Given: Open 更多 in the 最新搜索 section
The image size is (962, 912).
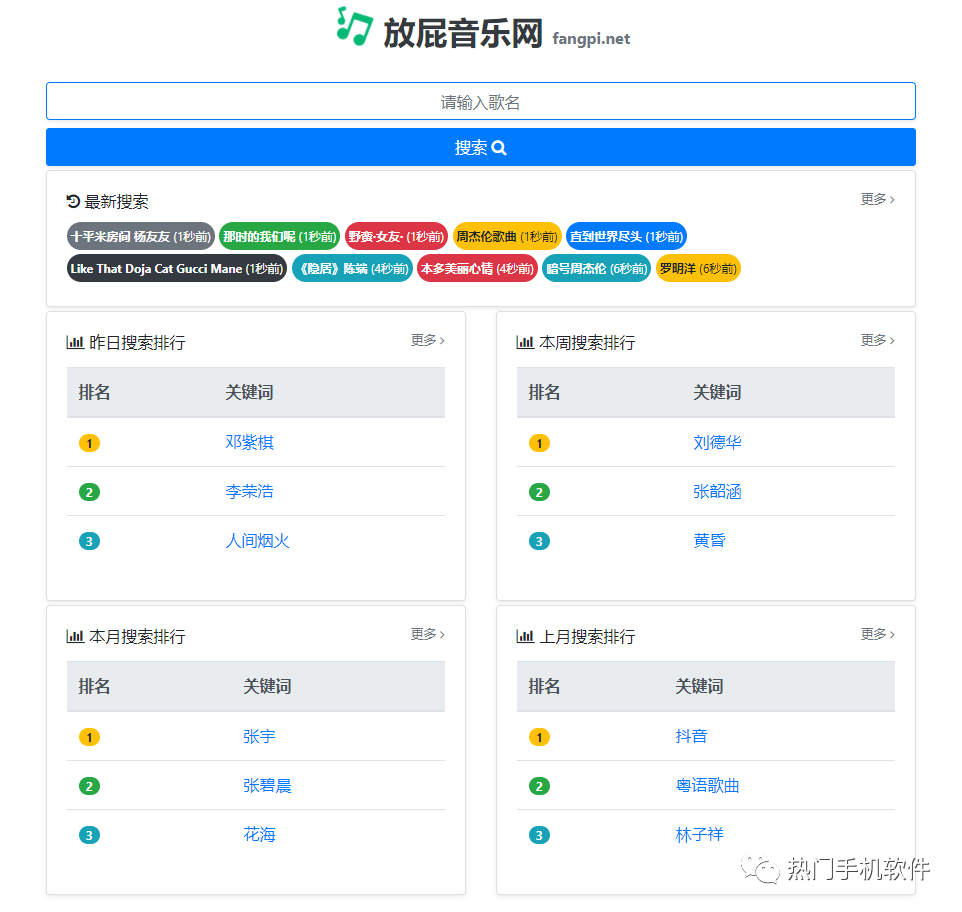Looking at the screenshot, I should (x=877, y=199).
